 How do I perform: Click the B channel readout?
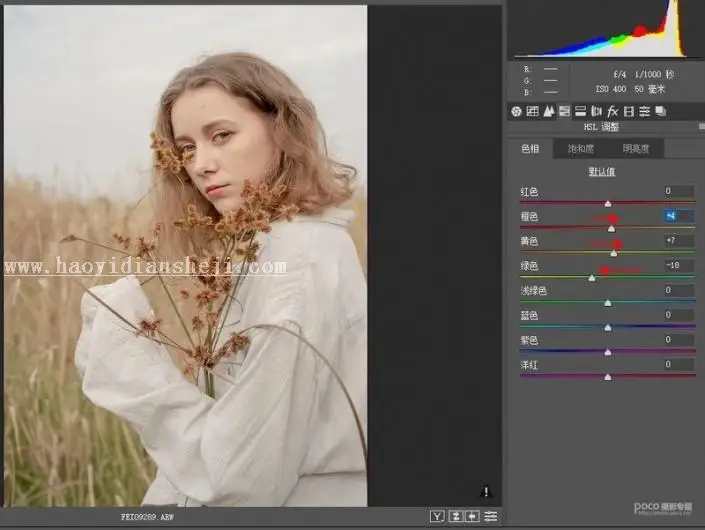(x=540, y=92)
